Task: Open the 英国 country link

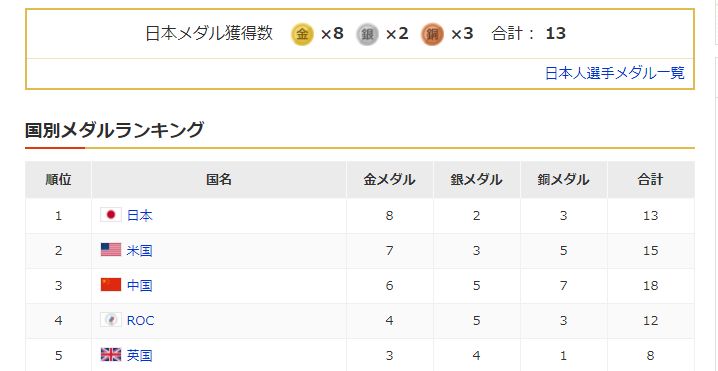Action: pos(139,355)
